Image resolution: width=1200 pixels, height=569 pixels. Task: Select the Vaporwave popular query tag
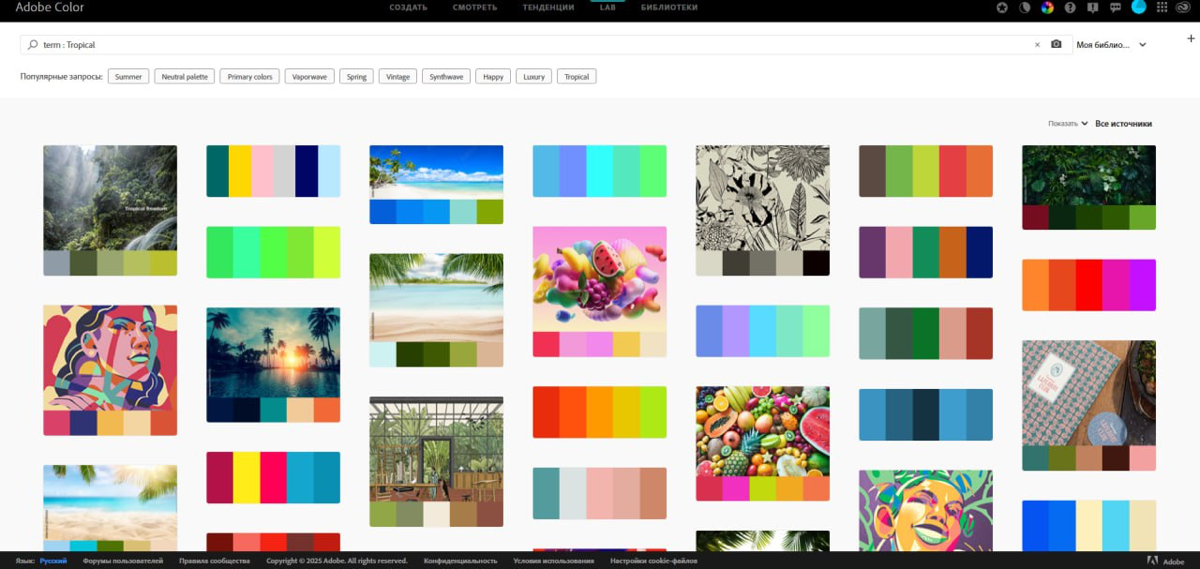[x=309, y=77]
